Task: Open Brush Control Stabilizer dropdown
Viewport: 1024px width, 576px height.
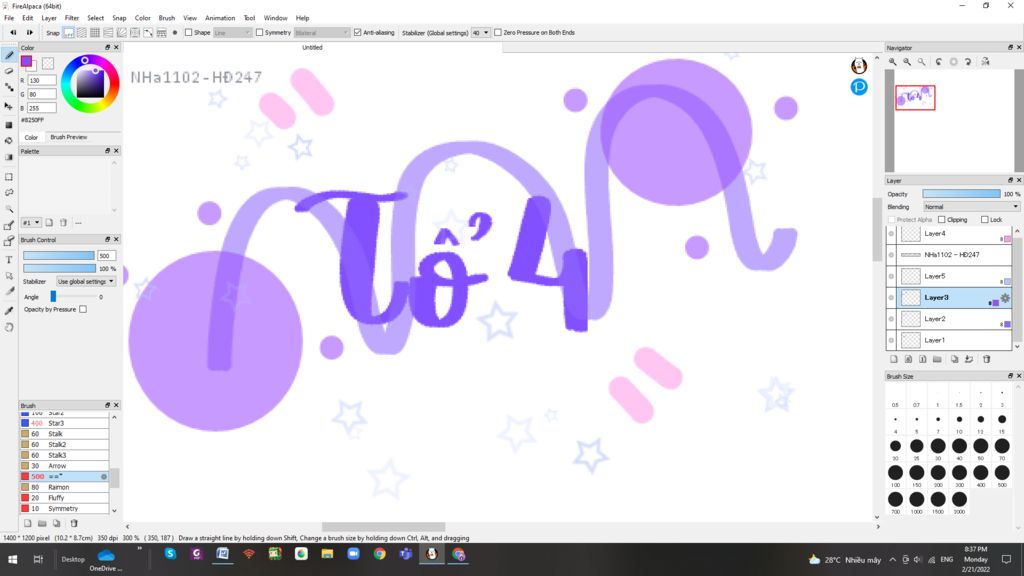Action: point(86,281)
